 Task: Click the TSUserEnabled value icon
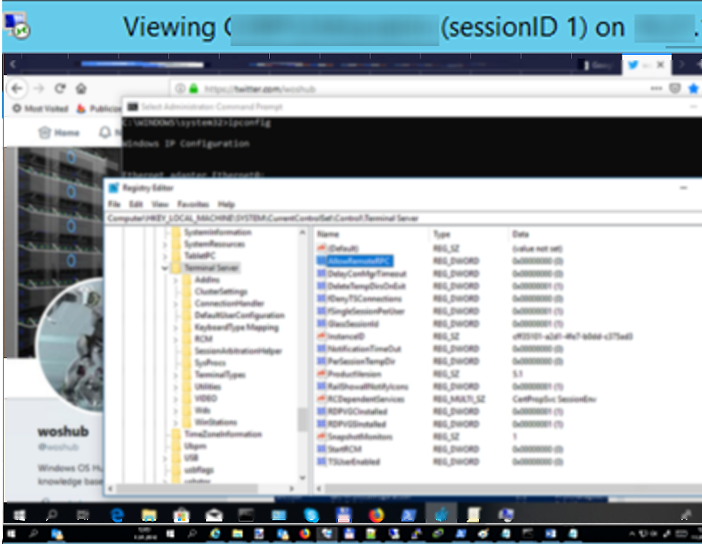click(x=321, y=462)
